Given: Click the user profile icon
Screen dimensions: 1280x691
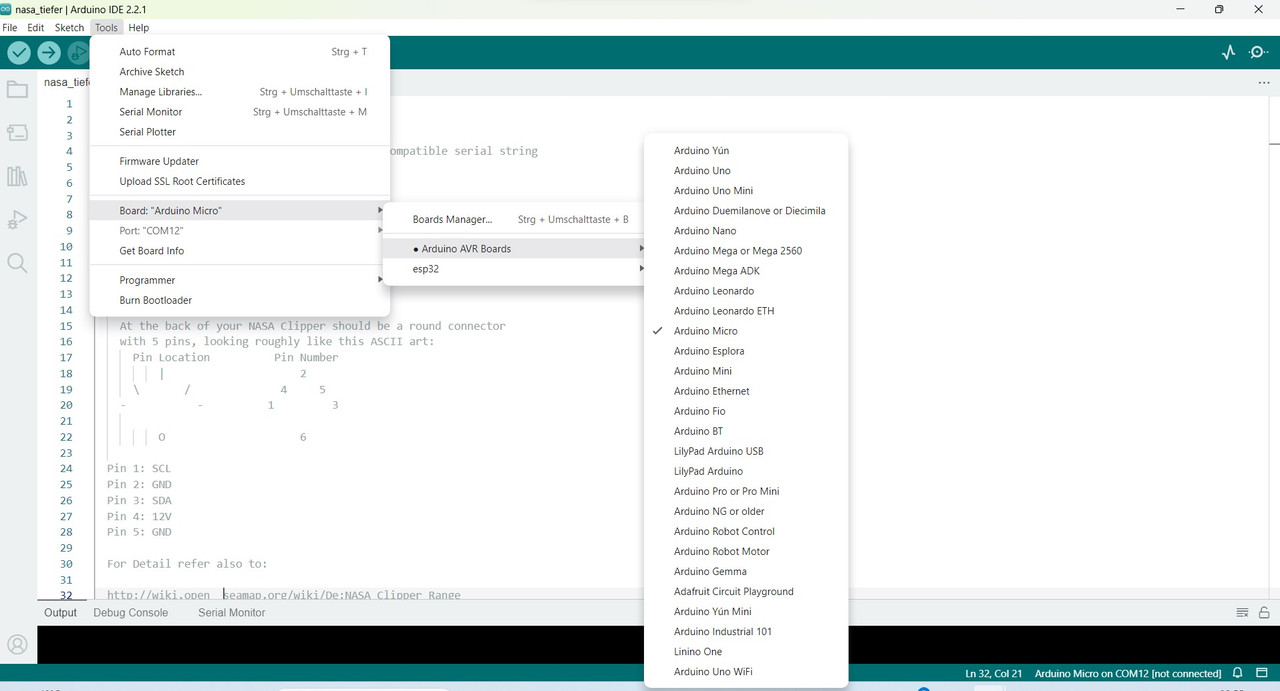Looking at the screenshot, I should coord(17,645).
